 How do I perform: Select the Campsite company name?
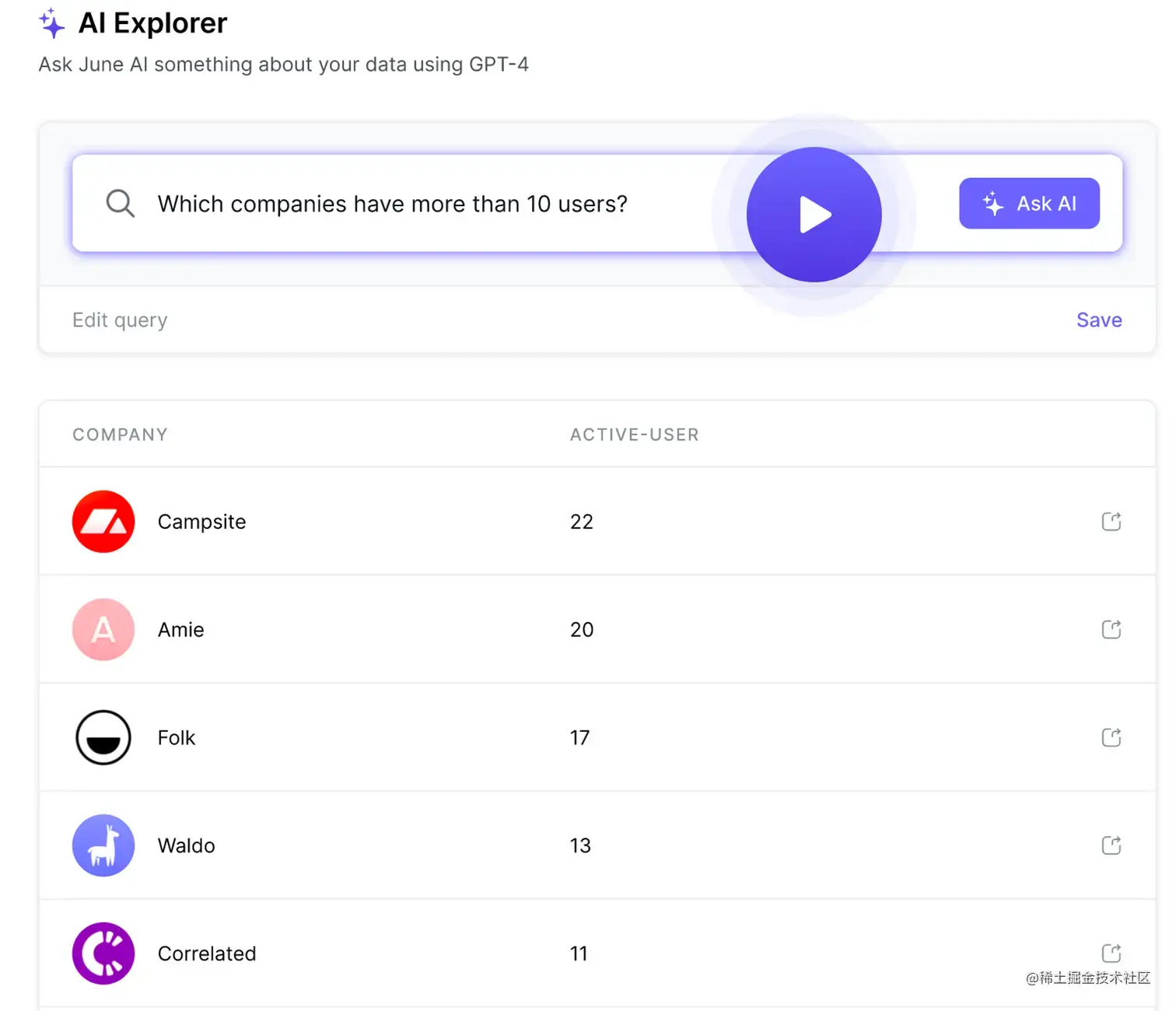tap(201, 522)
